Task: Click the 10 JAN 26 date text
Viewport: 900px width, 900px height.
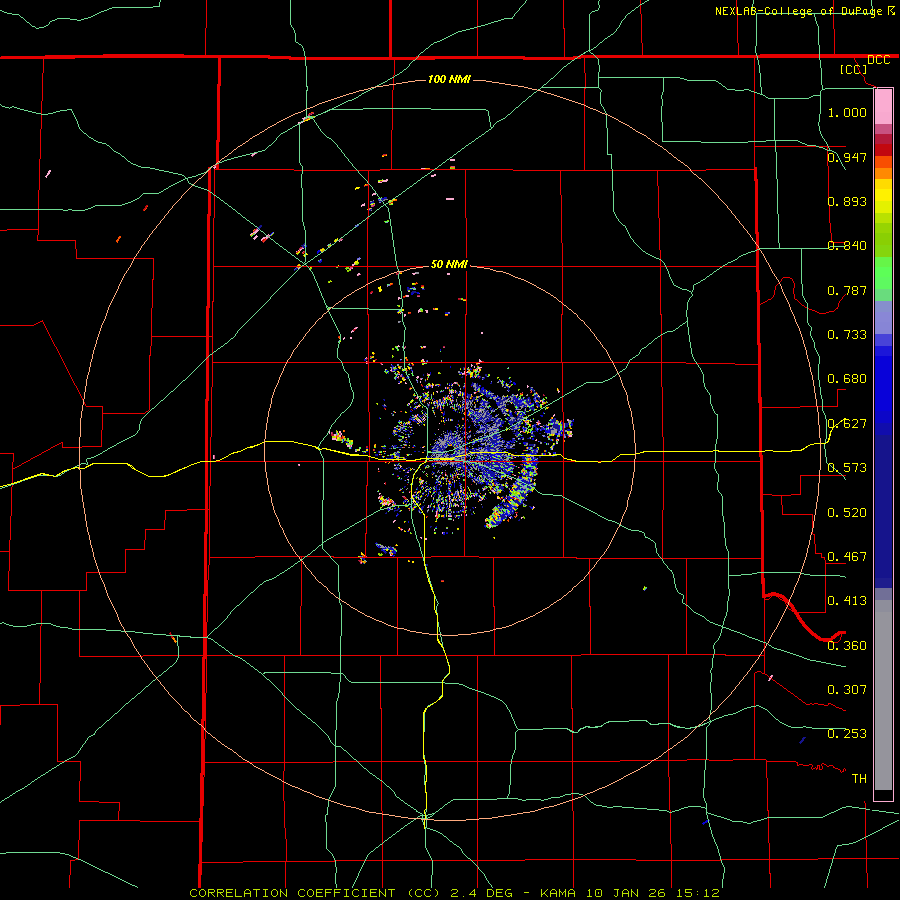Action: [x=626, y=893]
